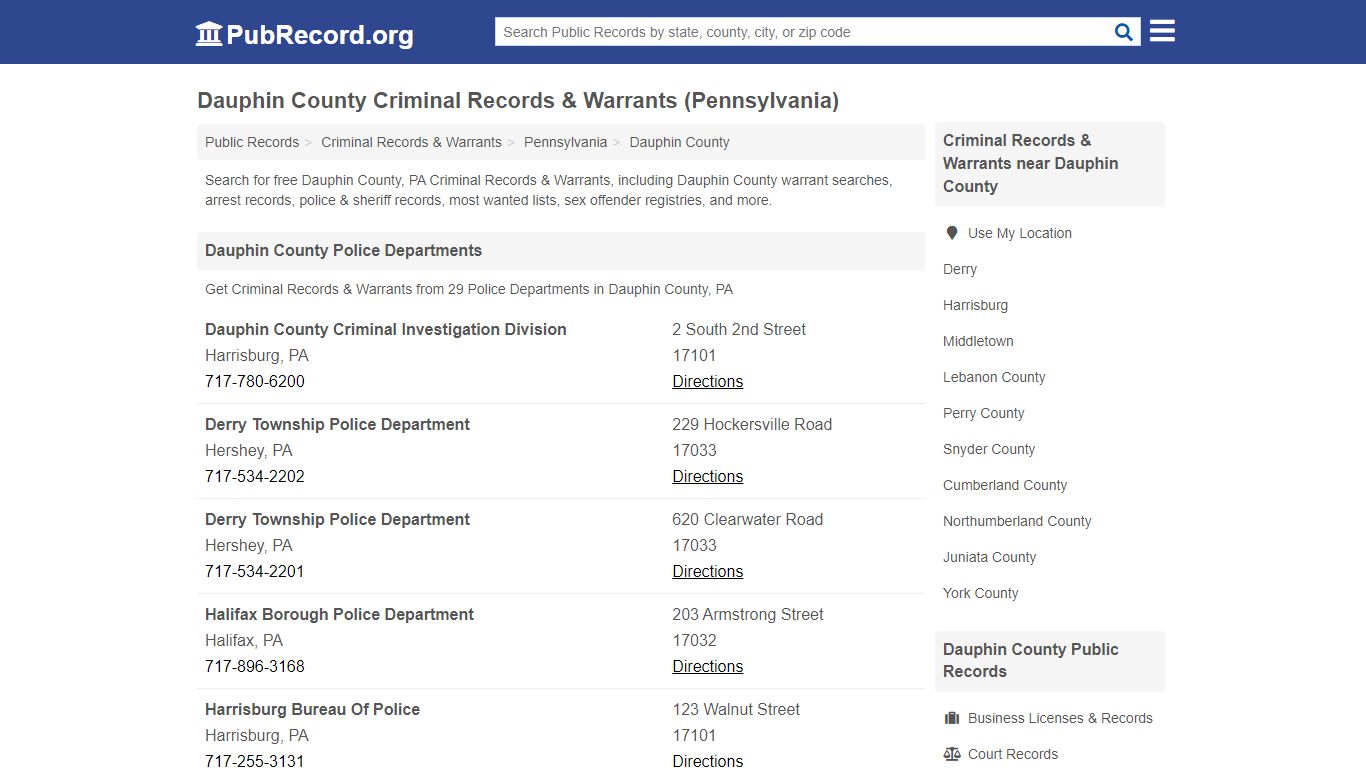Image resolution: width=1366 pixels, height=768 pixels.
Task: Click Use My Location
Action: (1019, 233)
